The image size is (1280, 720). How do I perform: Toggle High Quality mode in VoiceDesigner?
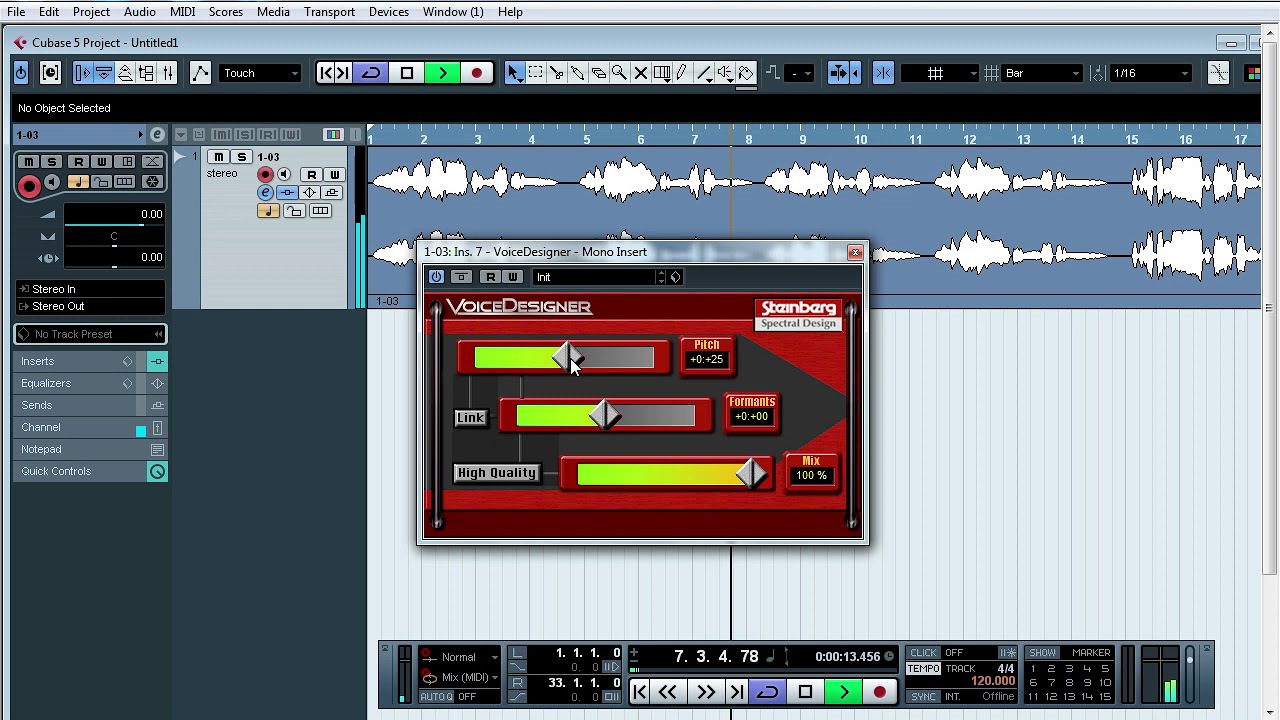[x=497, y=473]
